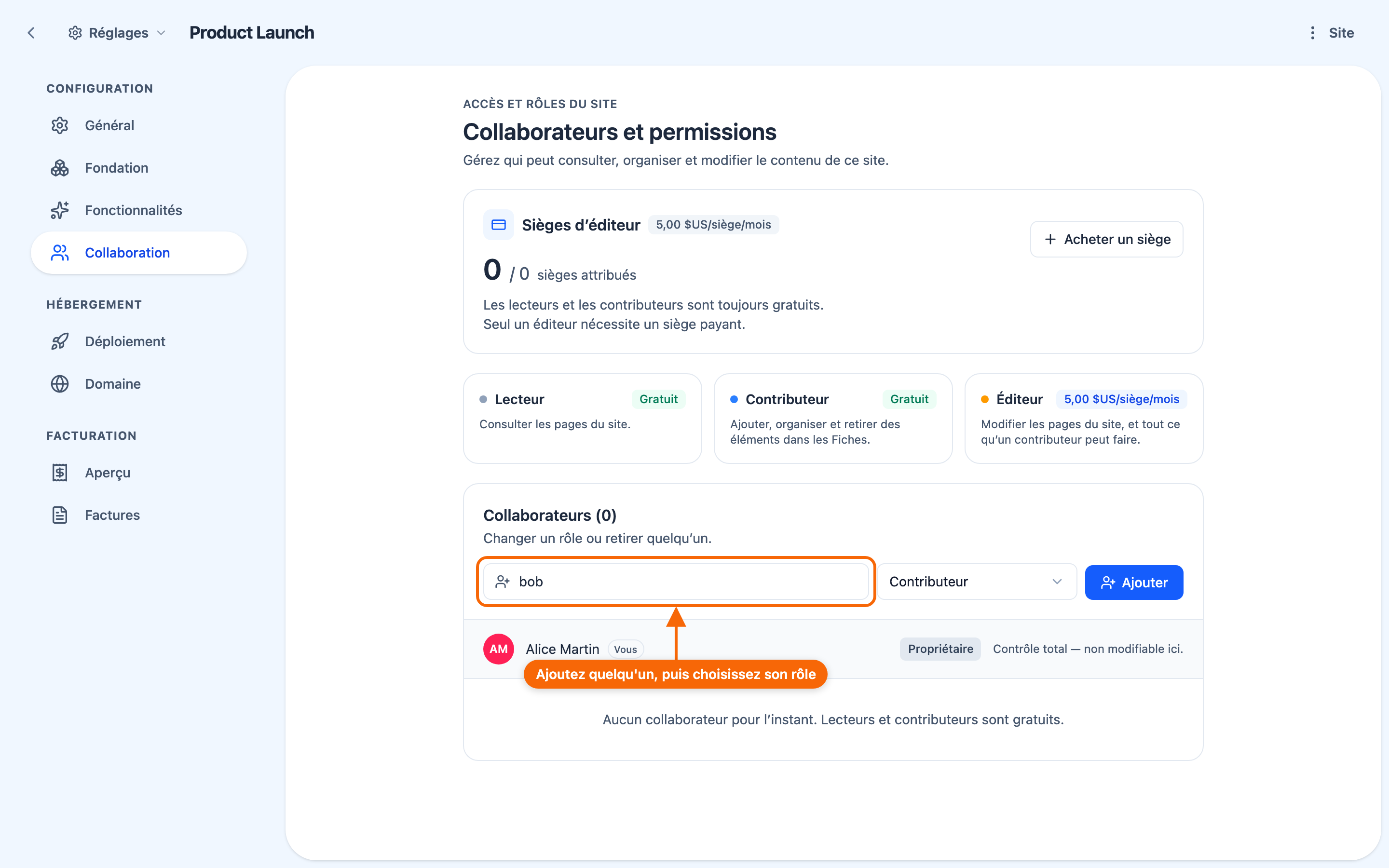The width and height of the screenshot is (1389, 868).
Task: Select the Éditeur role card
Action: [1084, 419]
